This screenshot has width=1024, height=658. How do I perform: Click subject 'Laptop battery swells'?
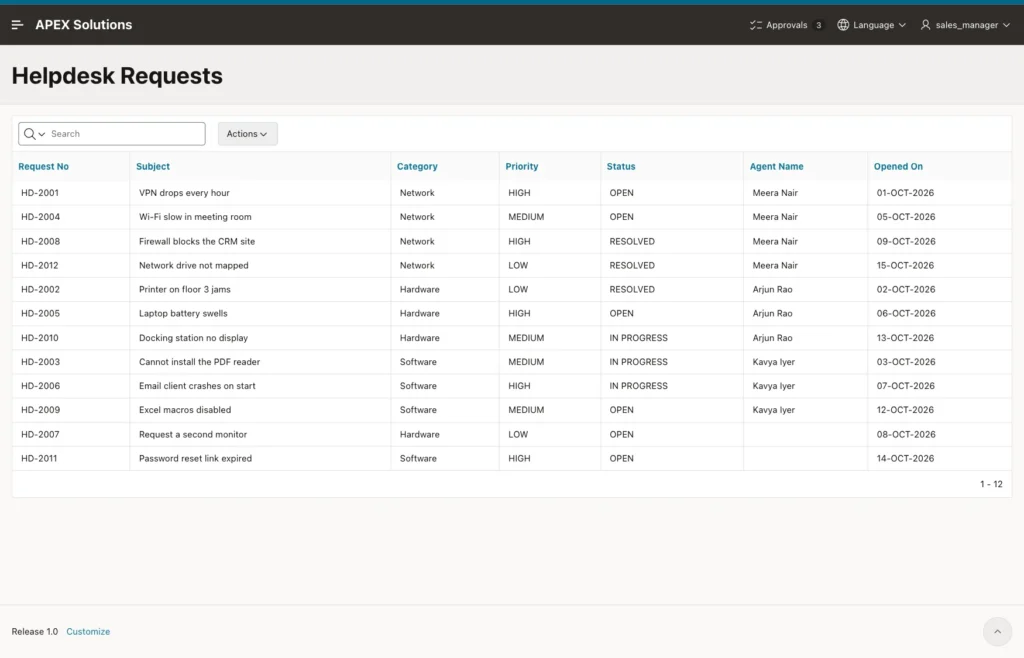tap(184, 313)
